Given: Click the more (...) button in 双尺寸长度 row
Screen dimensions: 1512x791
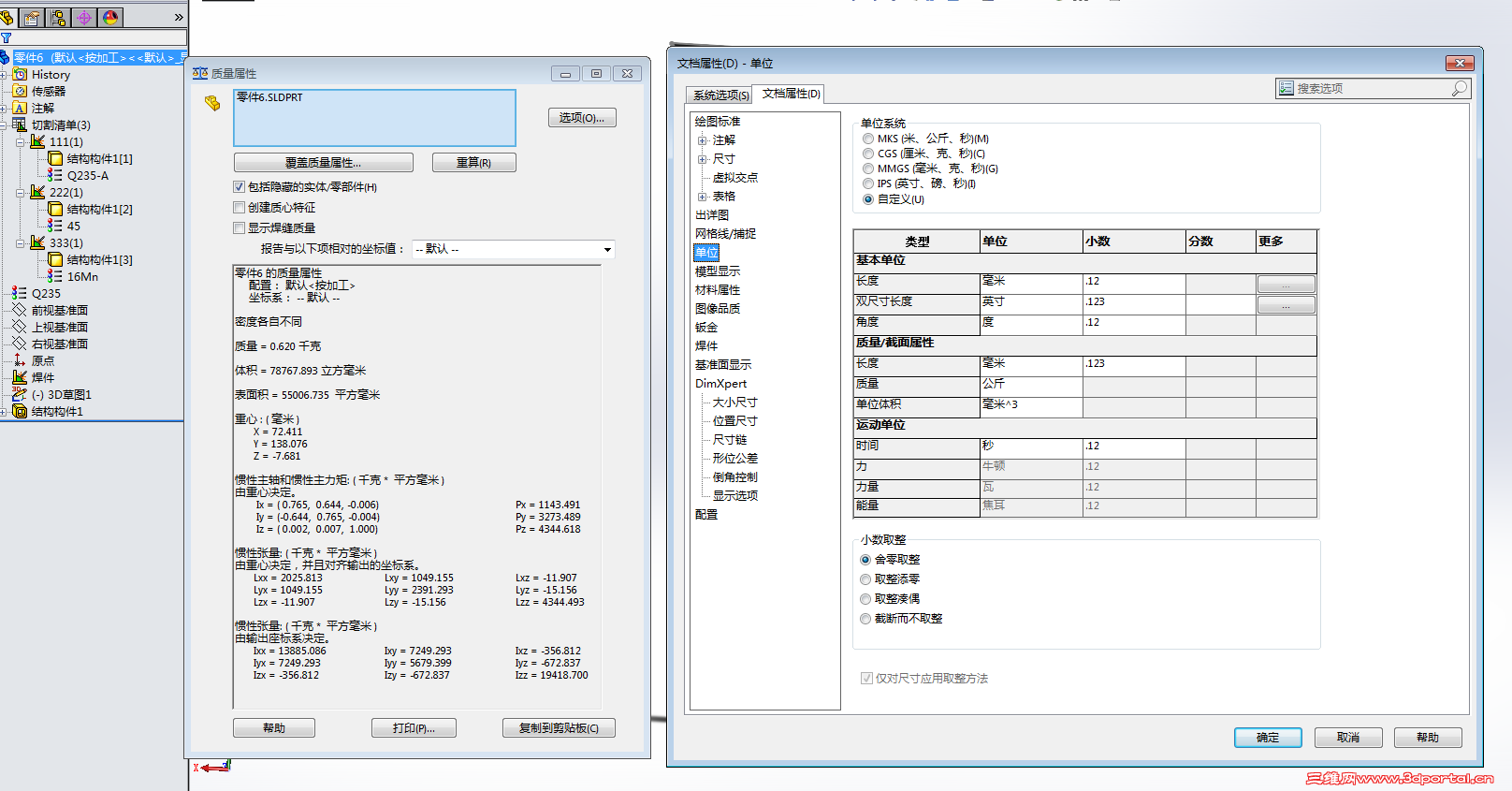Looking at the screenshot, I should [x=1287, y=304].
